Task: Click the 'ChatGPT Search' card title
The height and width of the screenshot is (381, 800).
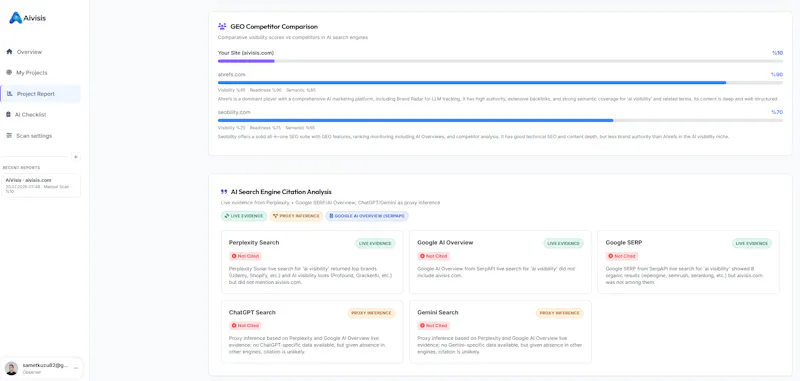Action: [252, 312]
